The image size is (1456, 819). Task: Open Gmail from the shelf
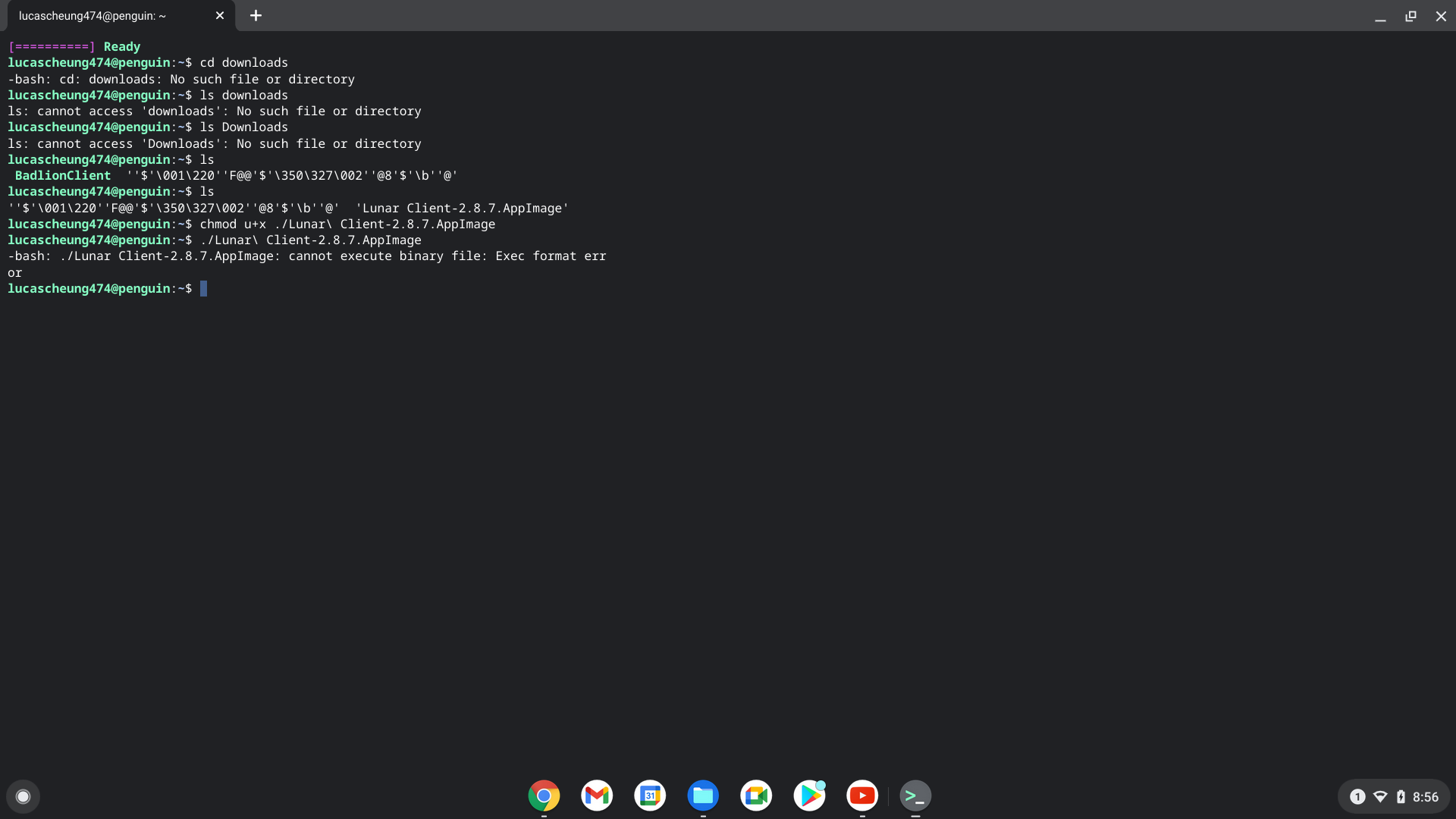[597, 795]
